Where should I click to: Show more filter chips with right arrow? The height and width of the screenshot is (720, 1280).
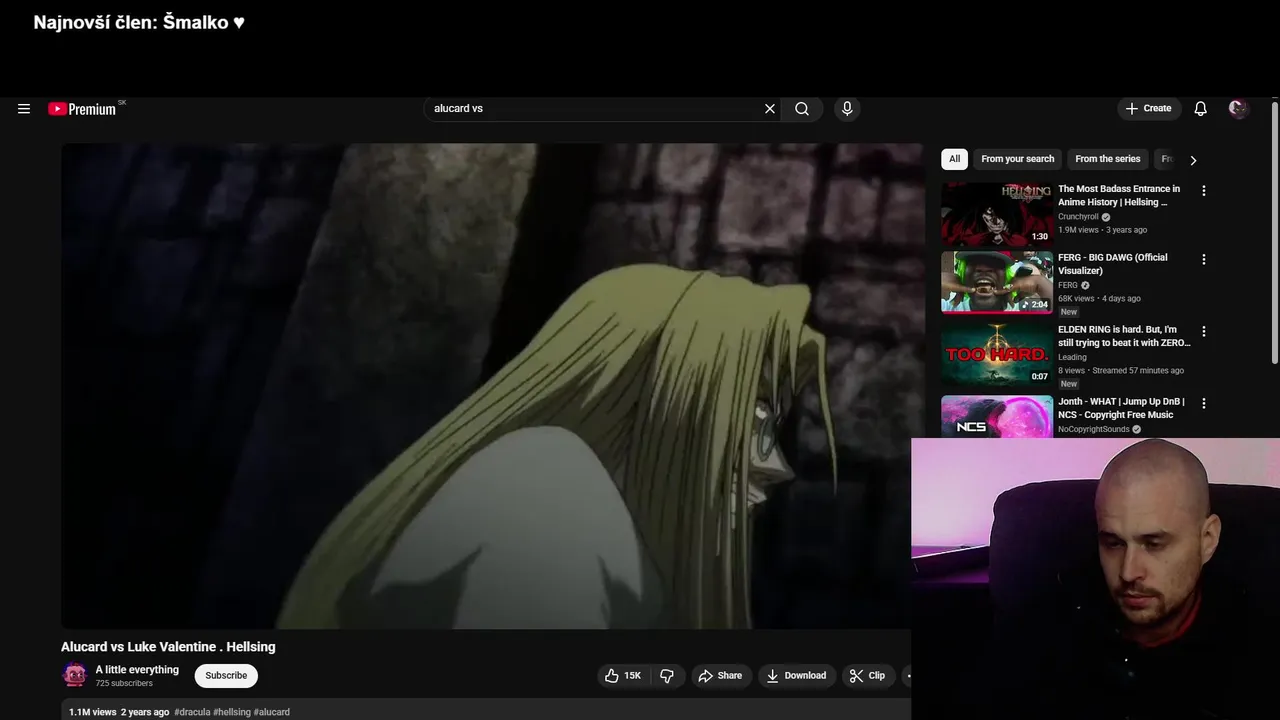tap(1192, 160)
